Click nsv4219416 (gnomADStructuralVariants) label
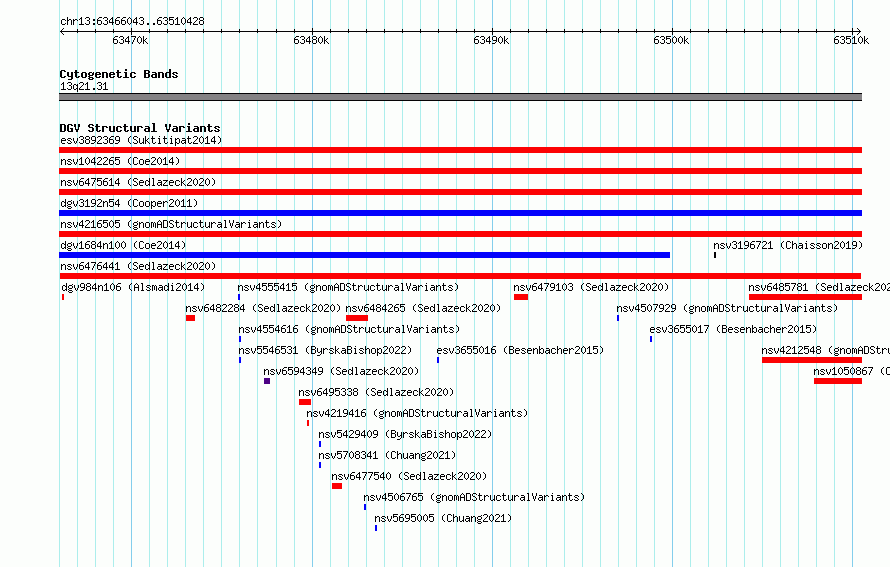This screenshot has width=890, height=567. [x=417, y=413]
